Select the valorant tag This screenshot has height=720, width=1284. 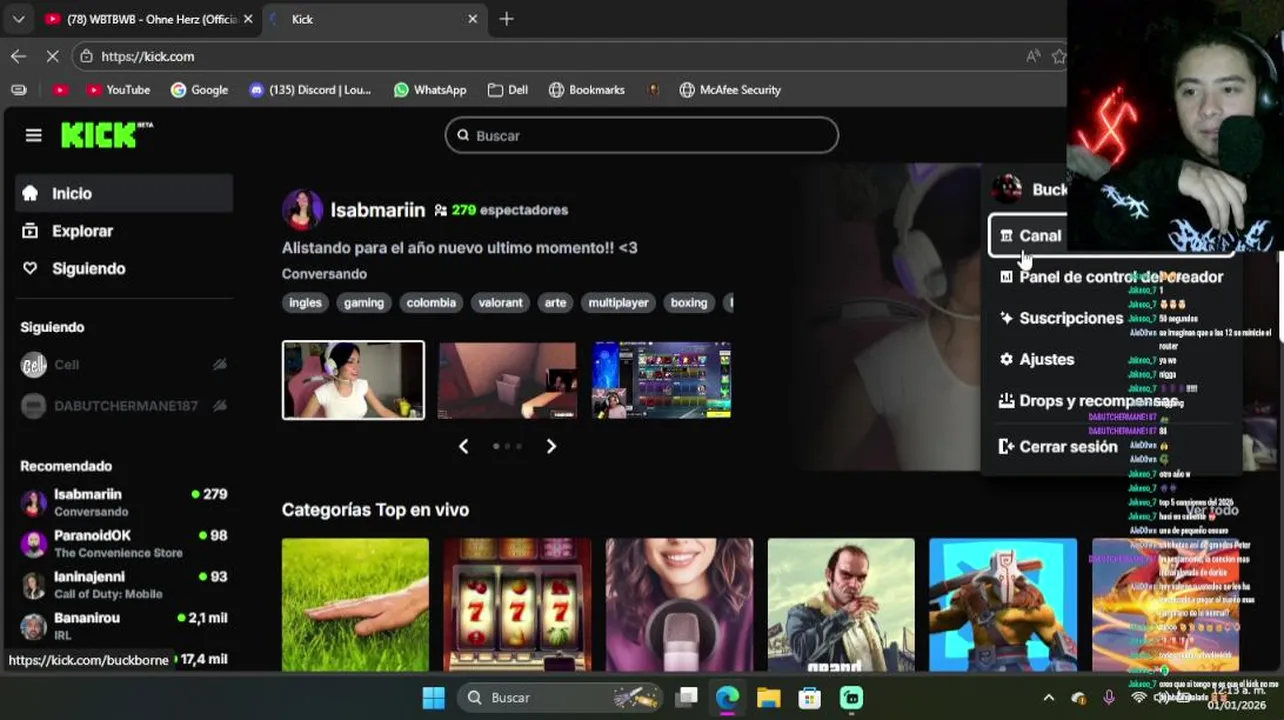[500, 303]
